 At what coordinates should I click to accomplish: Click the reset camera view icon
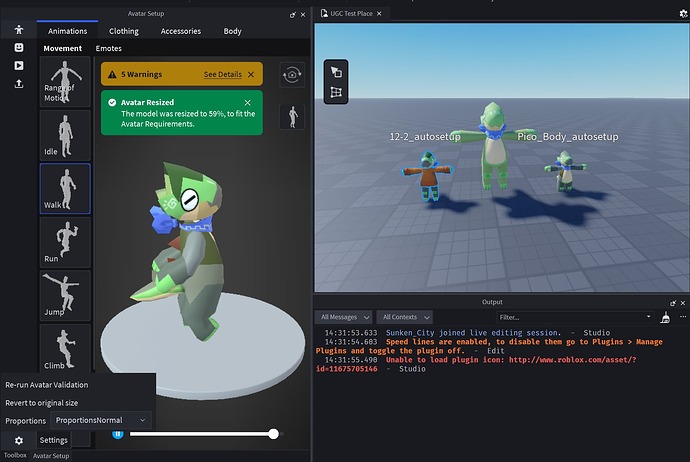tap(292, 75)
